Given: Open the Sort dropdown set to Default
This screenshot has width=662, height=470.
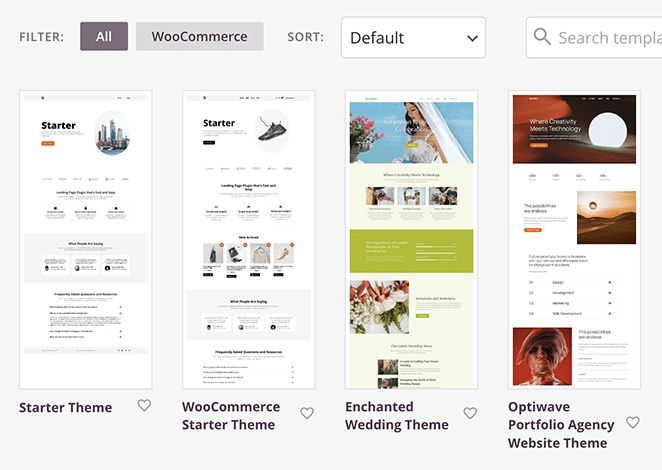Looking at the screenshot, I should (413, 38).
